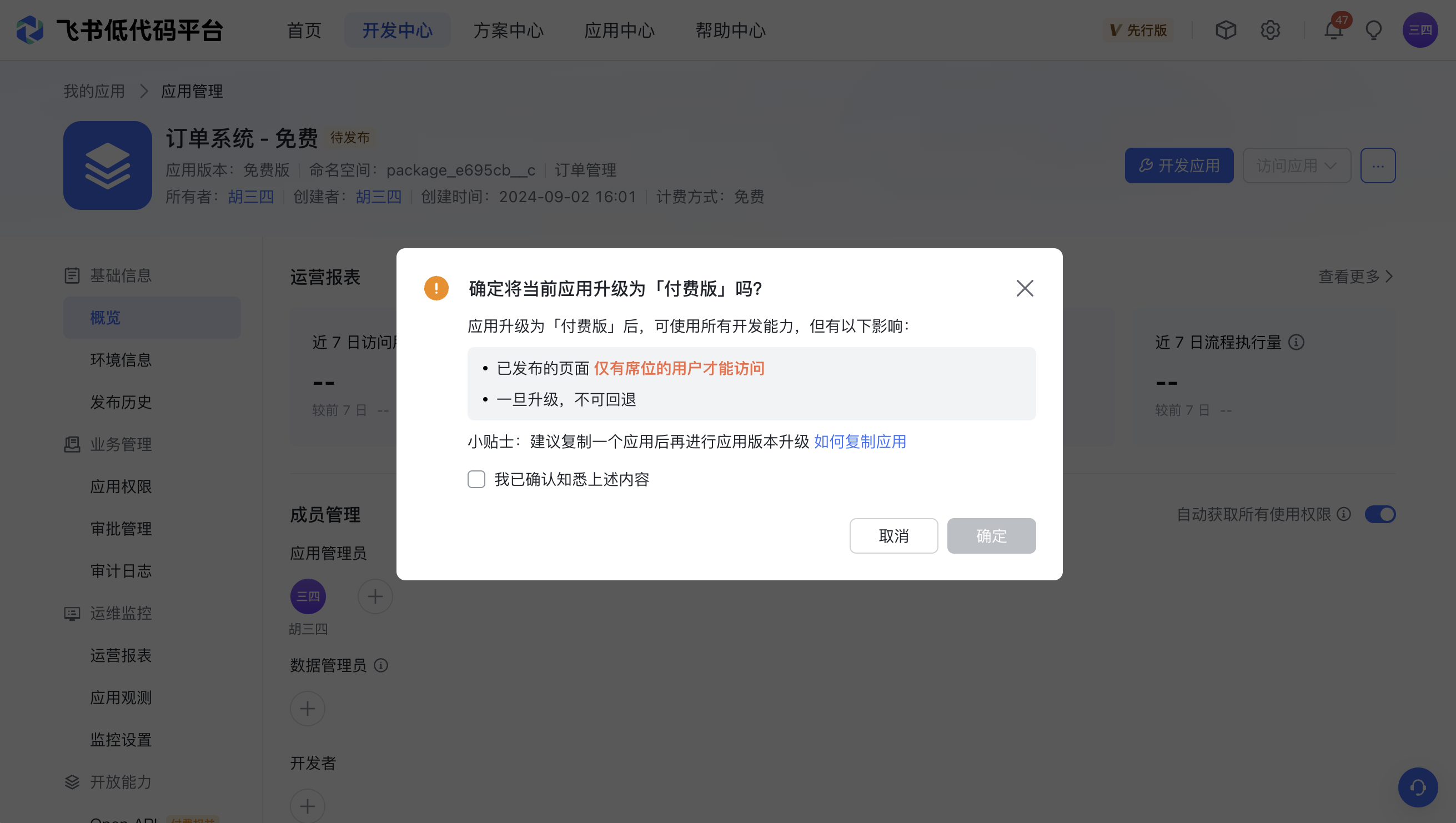Click the 待发布 status tag
Image resolution: width=1456 pixels, height=823 pixels.
pos(349,137)
